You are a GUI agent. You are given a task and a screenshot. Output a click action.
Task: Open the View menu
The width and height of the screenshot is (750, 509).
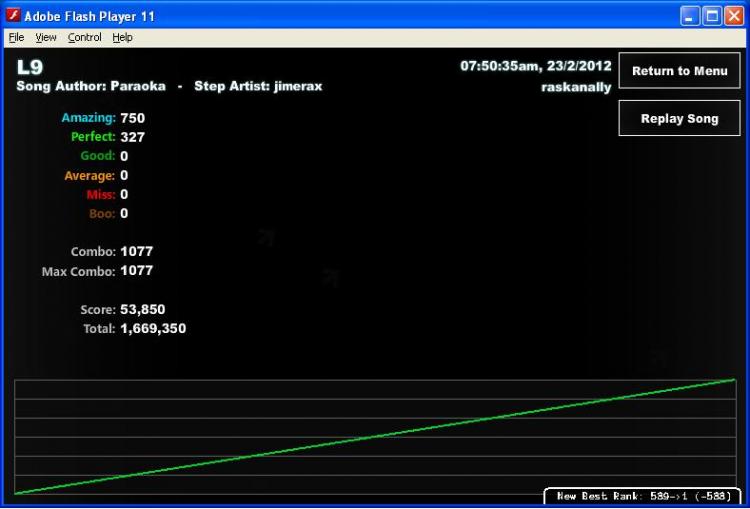click(46, 37)
